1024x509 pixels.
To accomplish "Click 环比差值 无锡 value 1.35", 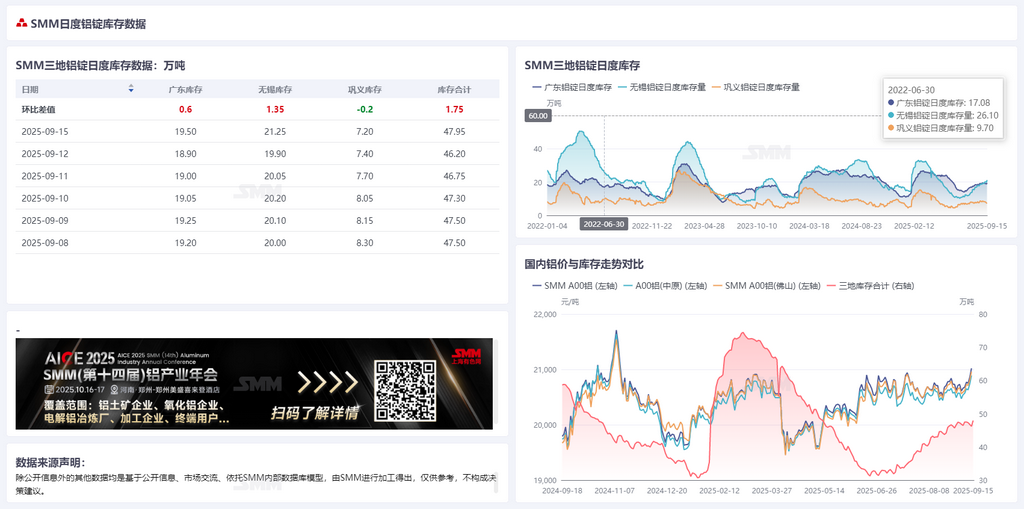I will tap(275, 109).
